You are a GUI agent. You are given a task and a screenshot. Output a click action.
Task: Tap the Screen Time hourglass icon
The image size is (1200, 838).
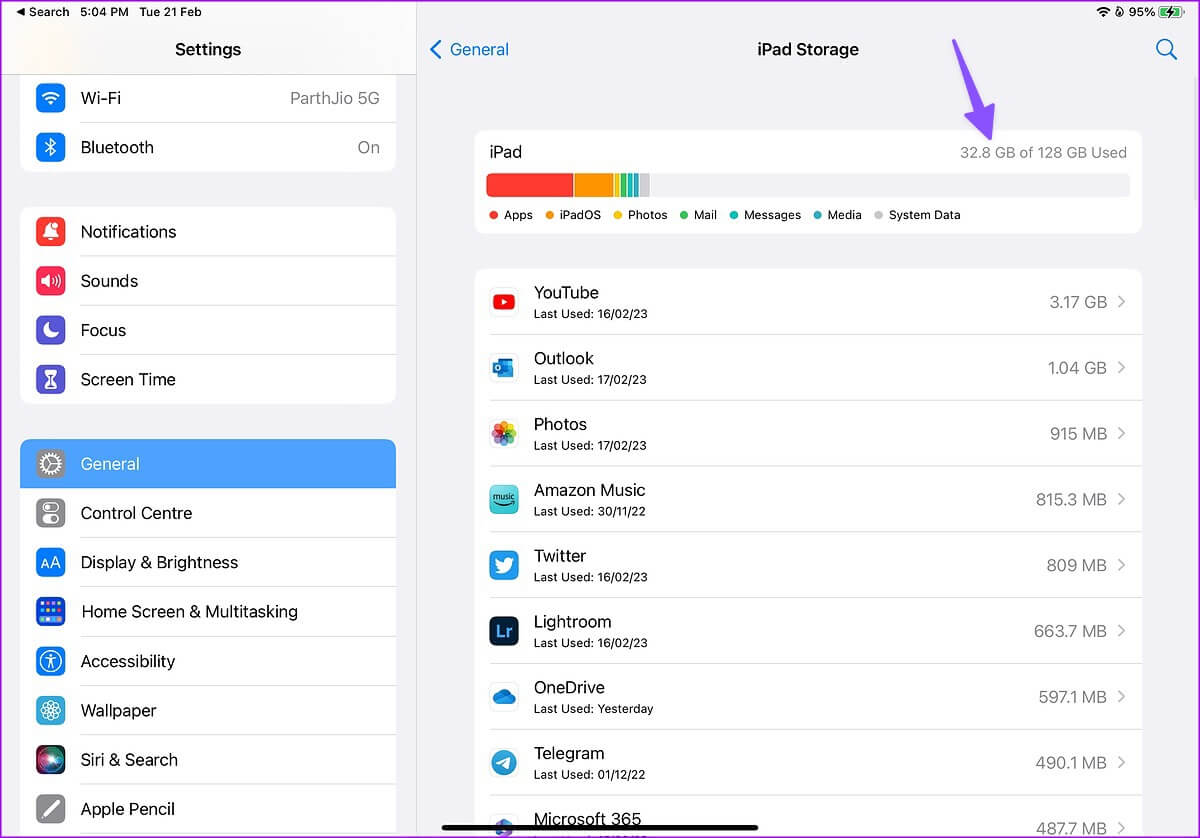click(x=51, y=379)
